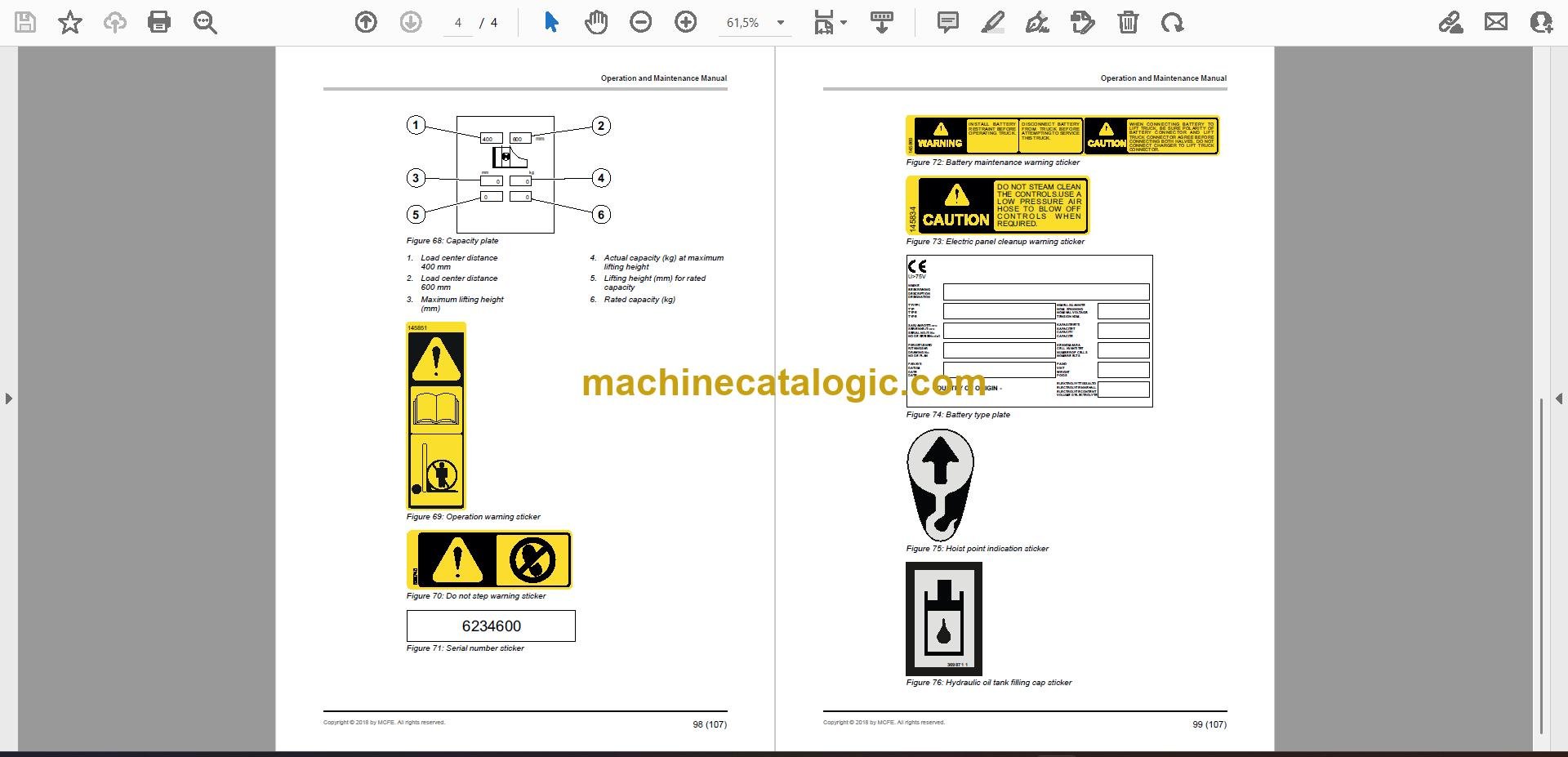The height and width of the screenshot is (757, 1568).
Task: Open the 61,5% zoom level dropdown
Action: click(755, 23)
